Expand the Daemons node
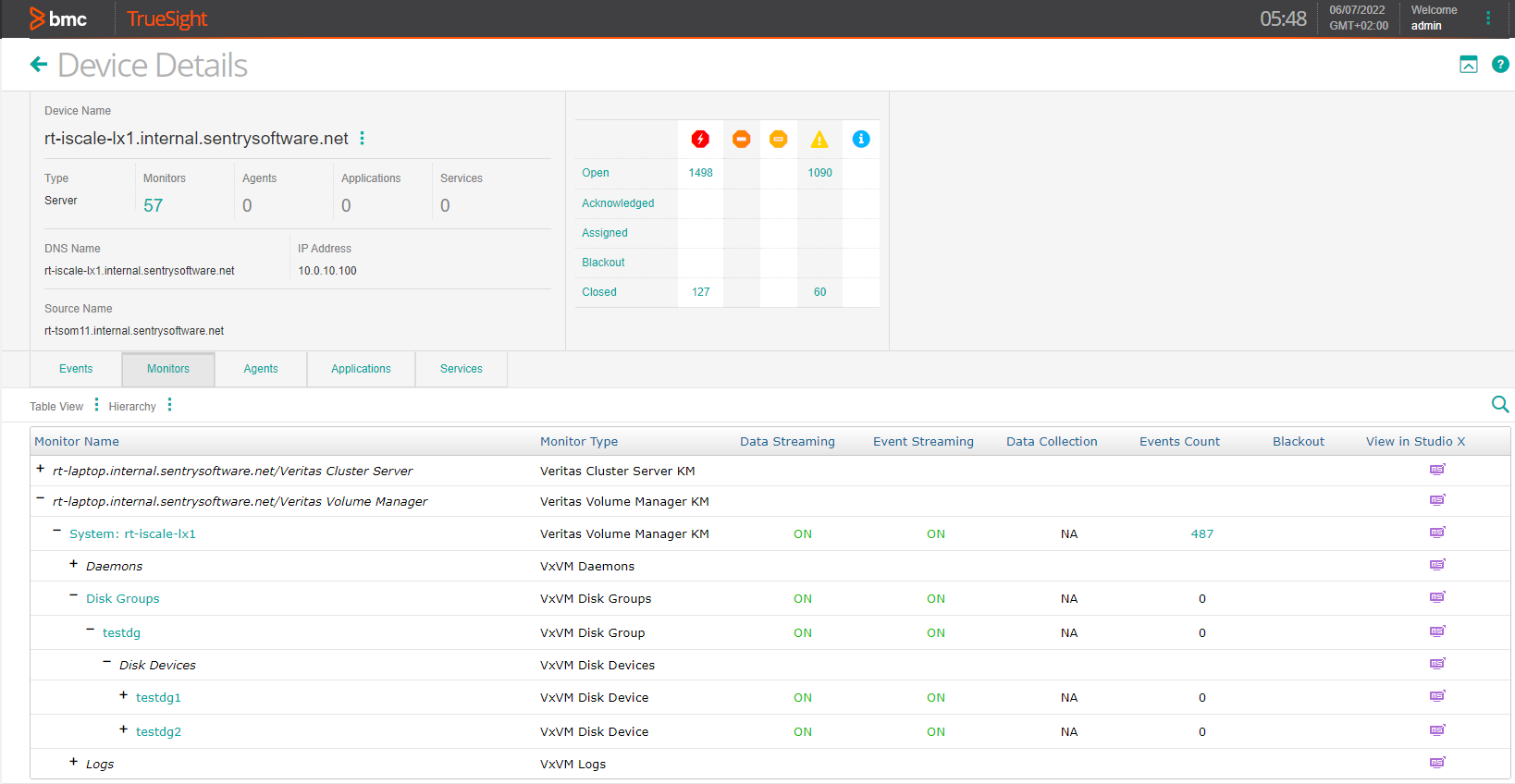 tap(73, 564)
